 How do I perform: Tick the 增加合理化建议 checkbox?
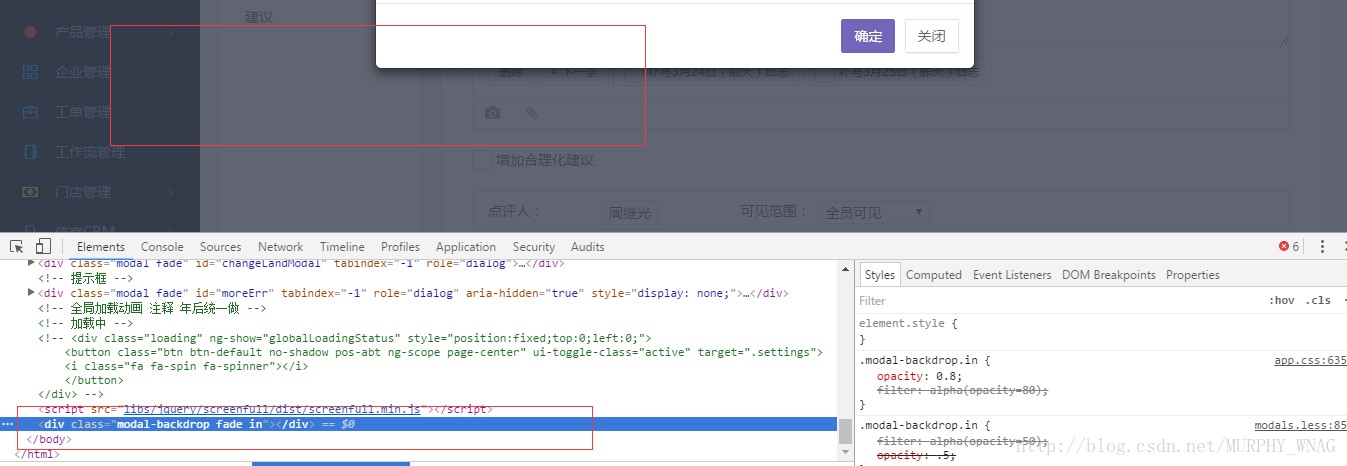tap(482, 160)
